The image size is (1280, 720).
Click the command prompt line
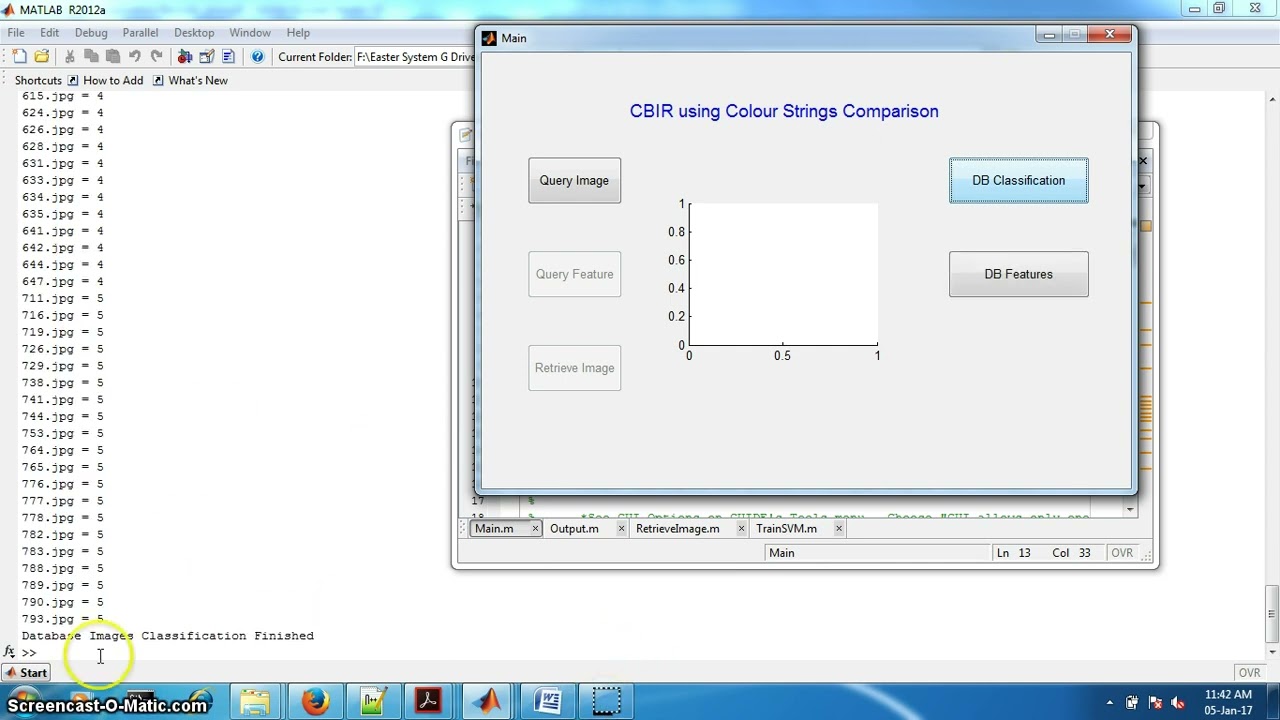click(640, 653)
